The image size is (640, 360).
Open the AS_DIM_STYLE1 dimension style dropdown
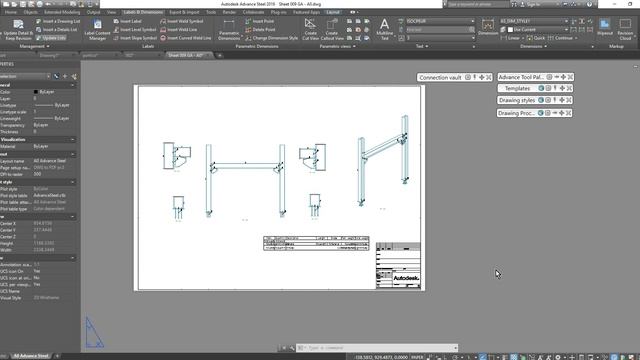(x=566, y=21)
